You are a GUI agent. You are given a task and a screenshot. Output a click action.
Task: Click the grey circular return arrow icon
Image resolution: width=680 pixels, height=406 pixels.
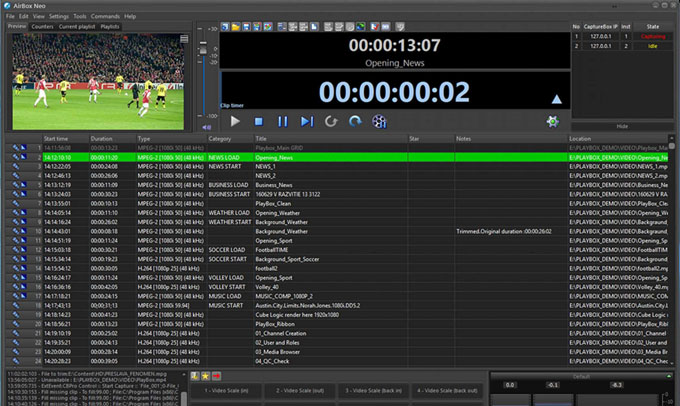[331, 121]
